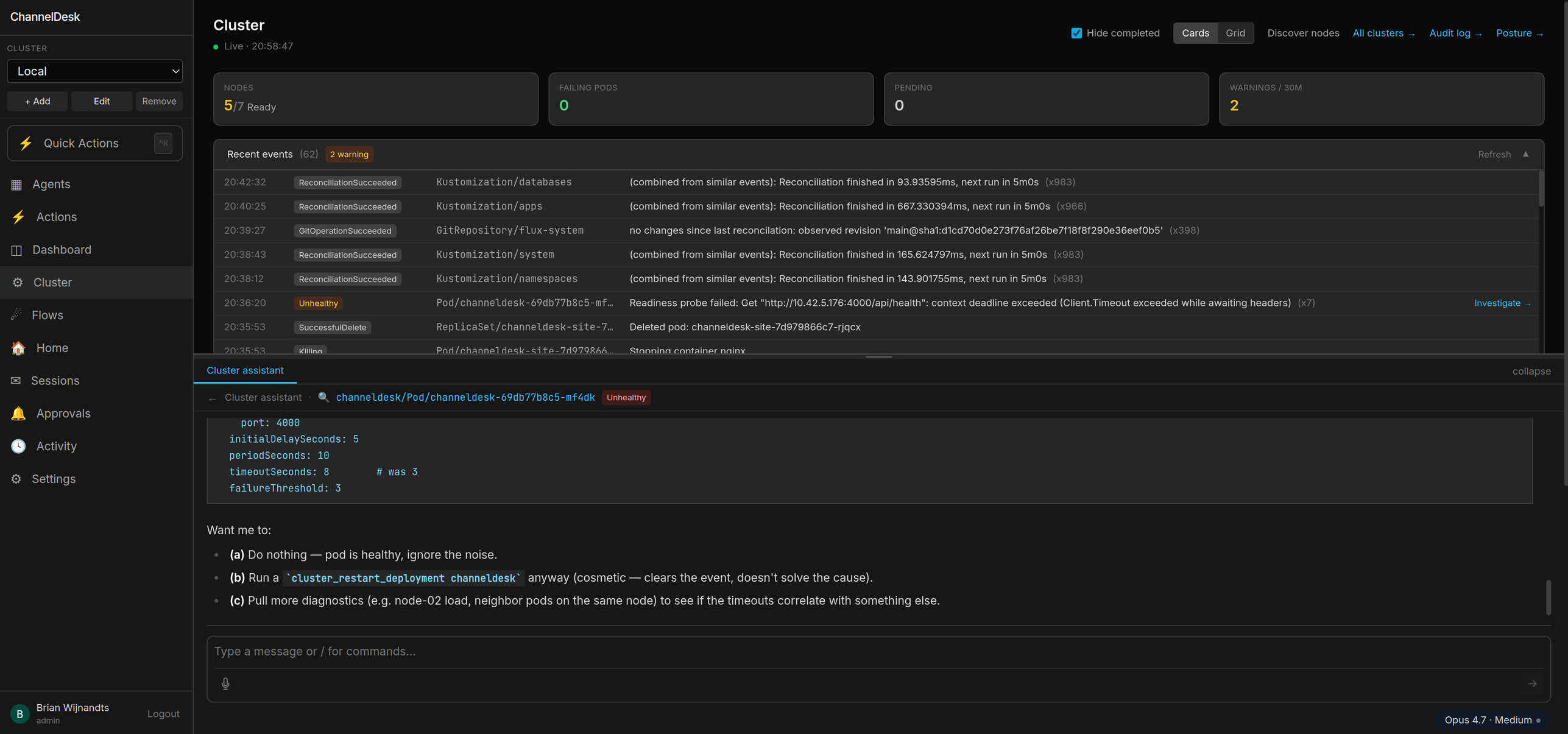
Task: Open the Activity menu item
Action: (x=96, y=446)
